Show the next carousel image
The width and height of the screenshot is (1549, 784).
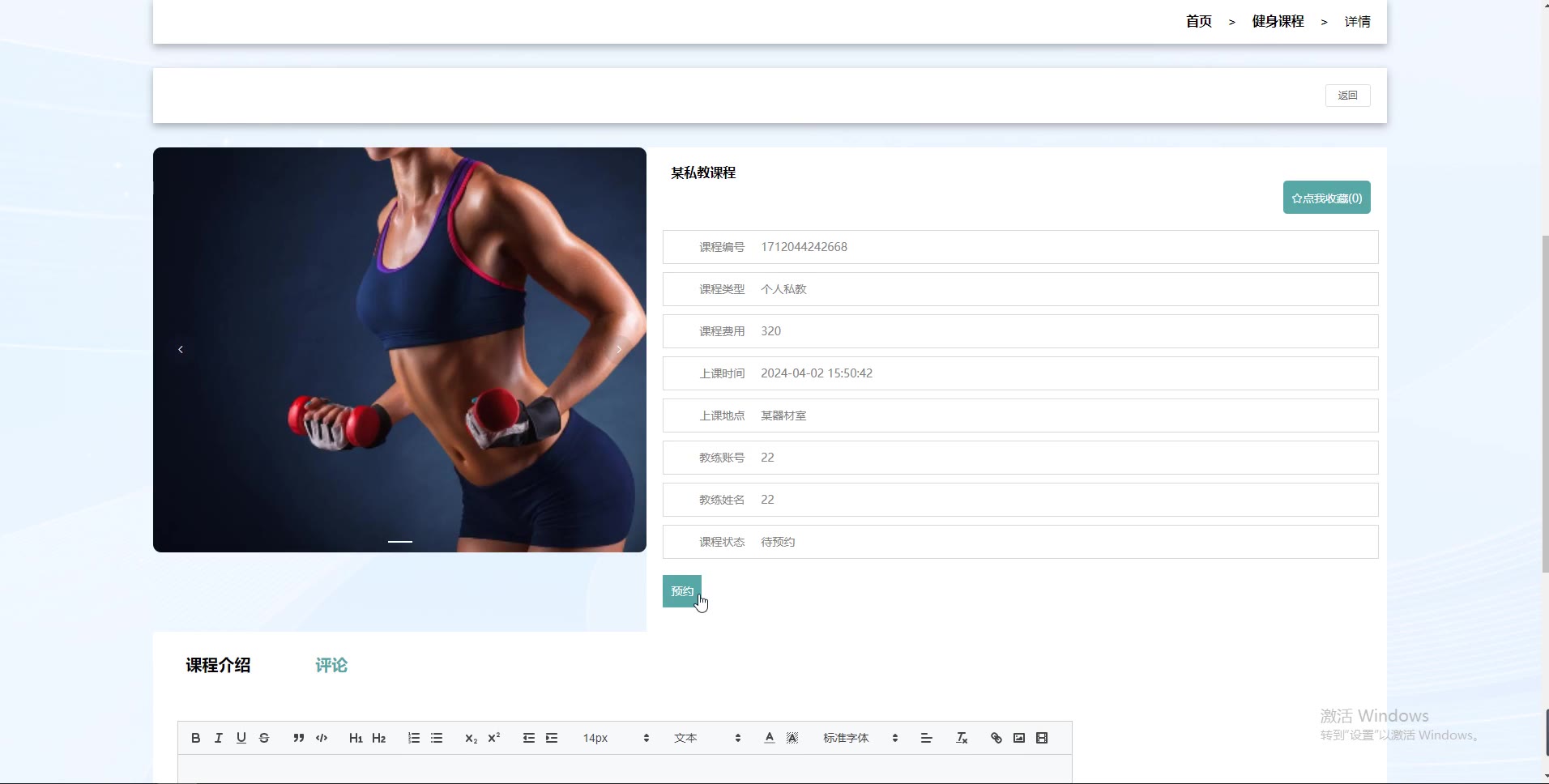tap(619, 350)
